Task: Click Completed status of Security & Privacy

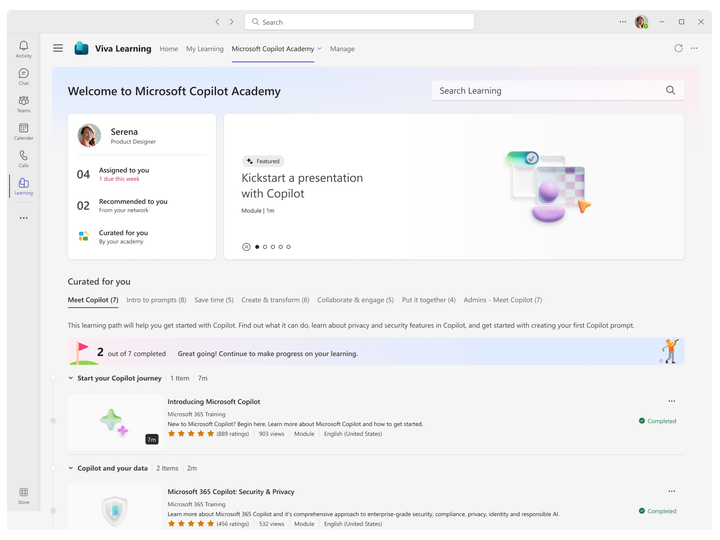Action: (658, 511)
